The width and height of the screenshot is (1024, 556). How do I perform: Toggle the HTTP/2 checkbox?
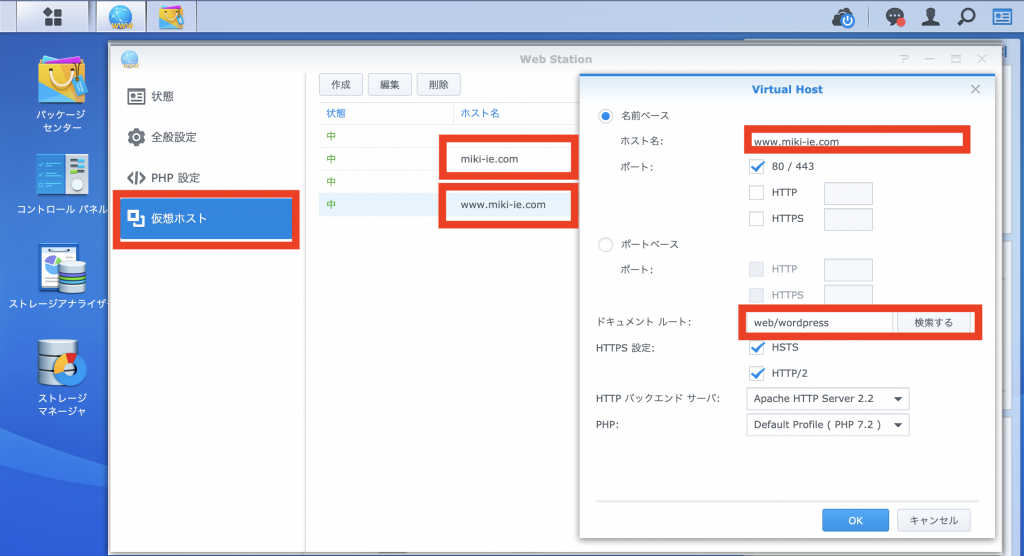757,373
